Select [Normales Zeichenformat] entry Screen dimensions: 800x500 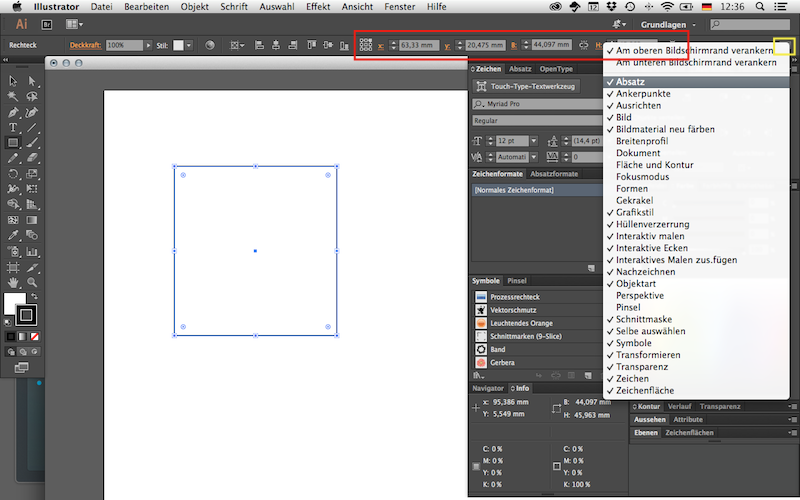click(x=538, y=190)
